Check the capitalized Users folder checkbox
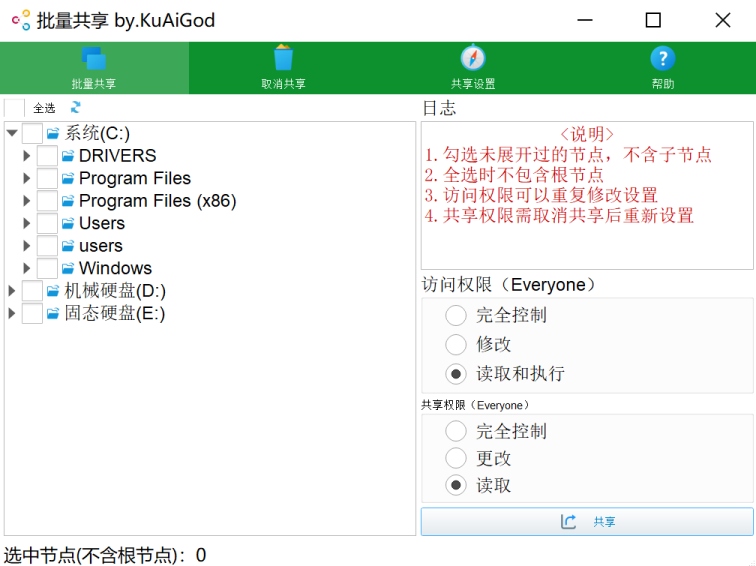 click(47, 223)
